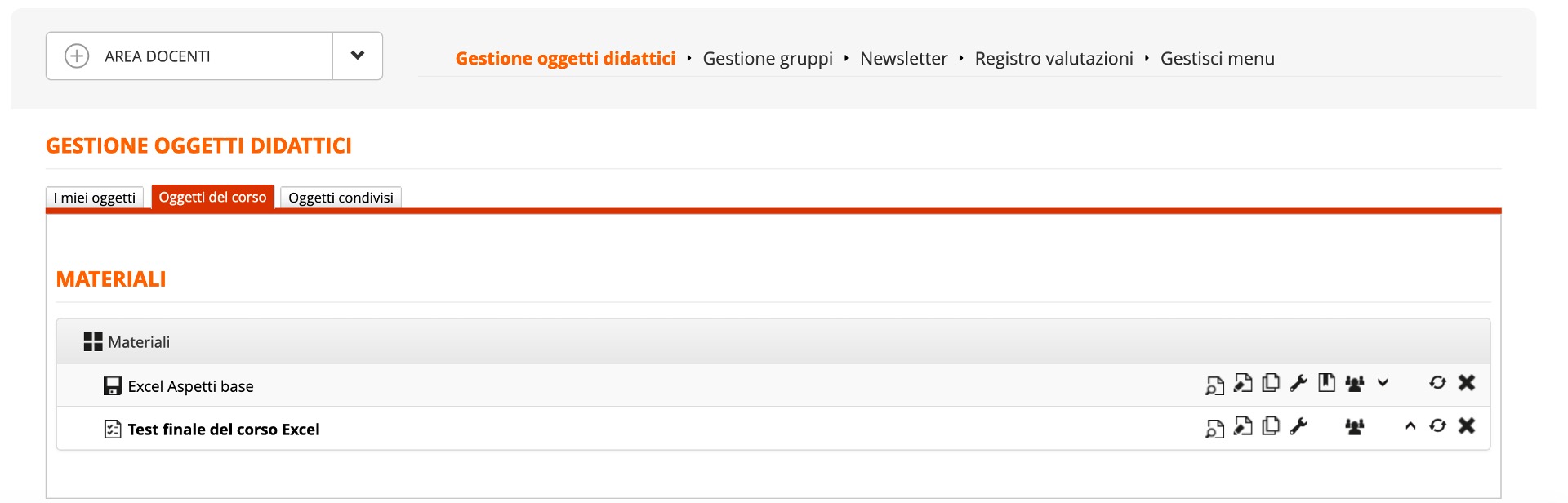Open the Oggetti condivisi tab
The width and height of the screenshot is (1568, 503).
click(341, 197)
